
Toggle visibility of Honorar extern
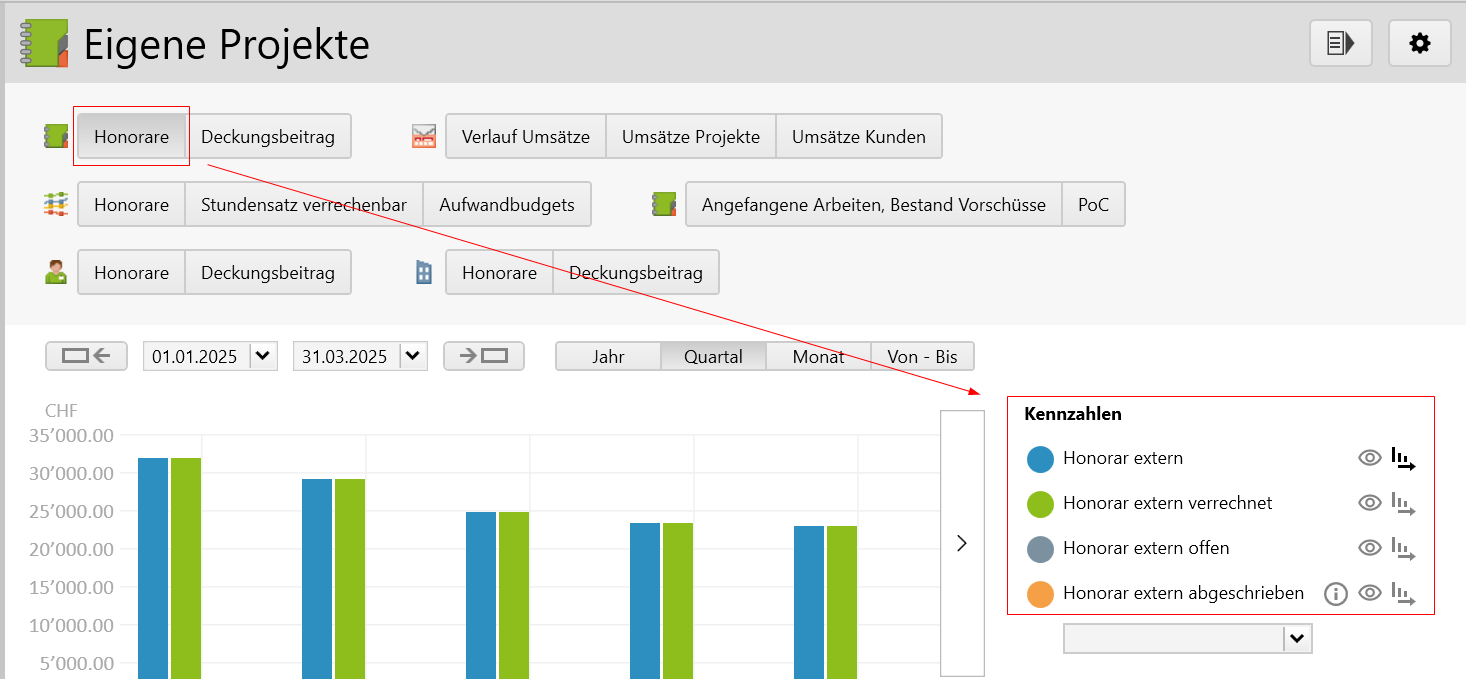[1369, 459]
